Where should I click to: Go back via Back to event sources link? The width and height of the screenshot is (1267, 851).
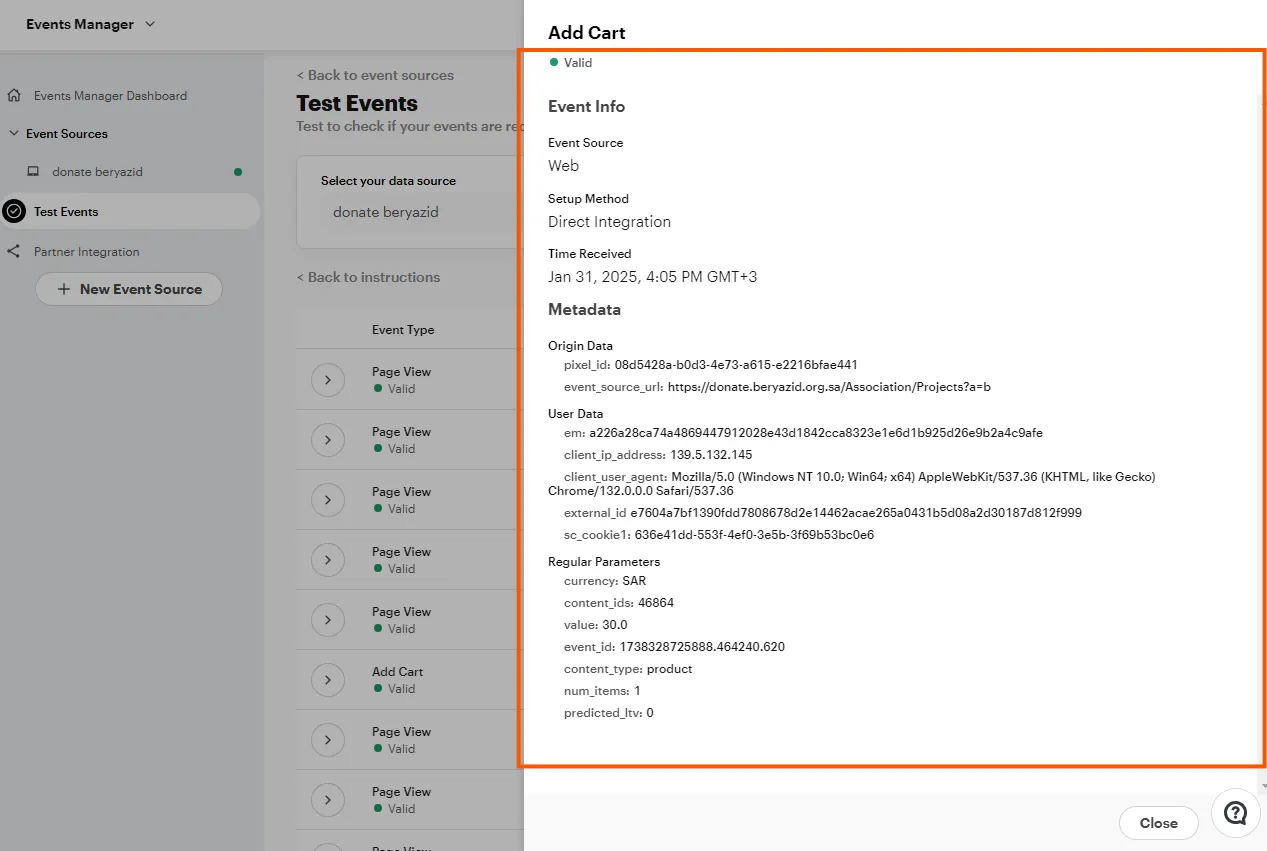click(375, 75)
